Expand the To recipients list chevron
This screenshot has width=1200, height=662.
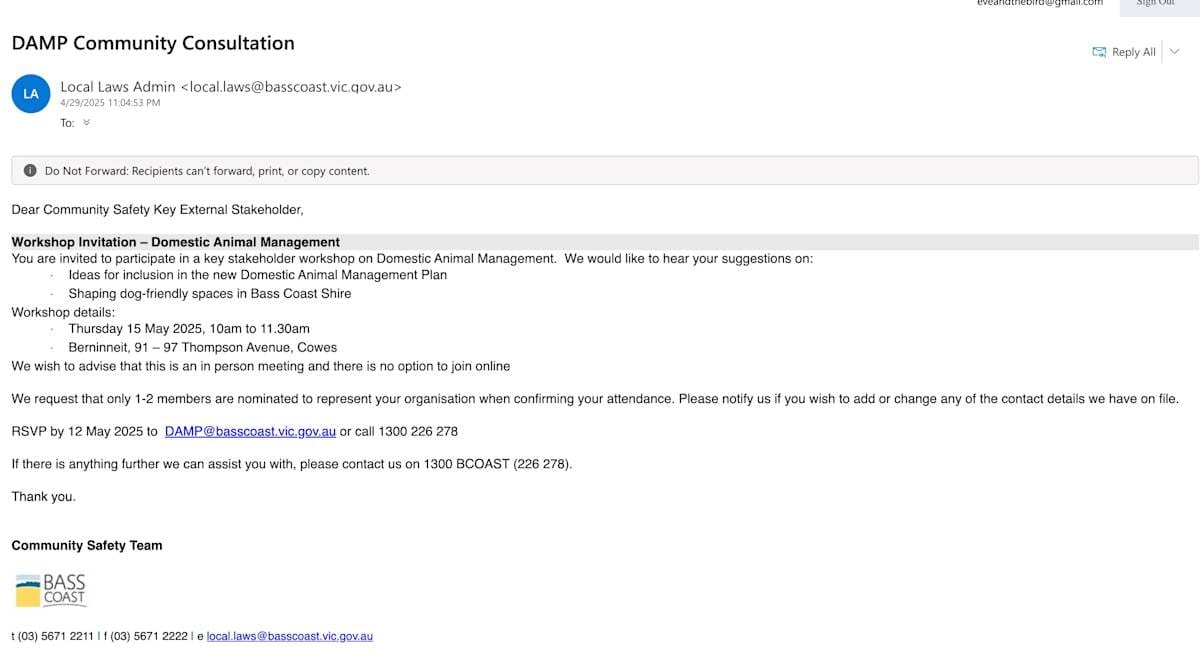point(86,123)
